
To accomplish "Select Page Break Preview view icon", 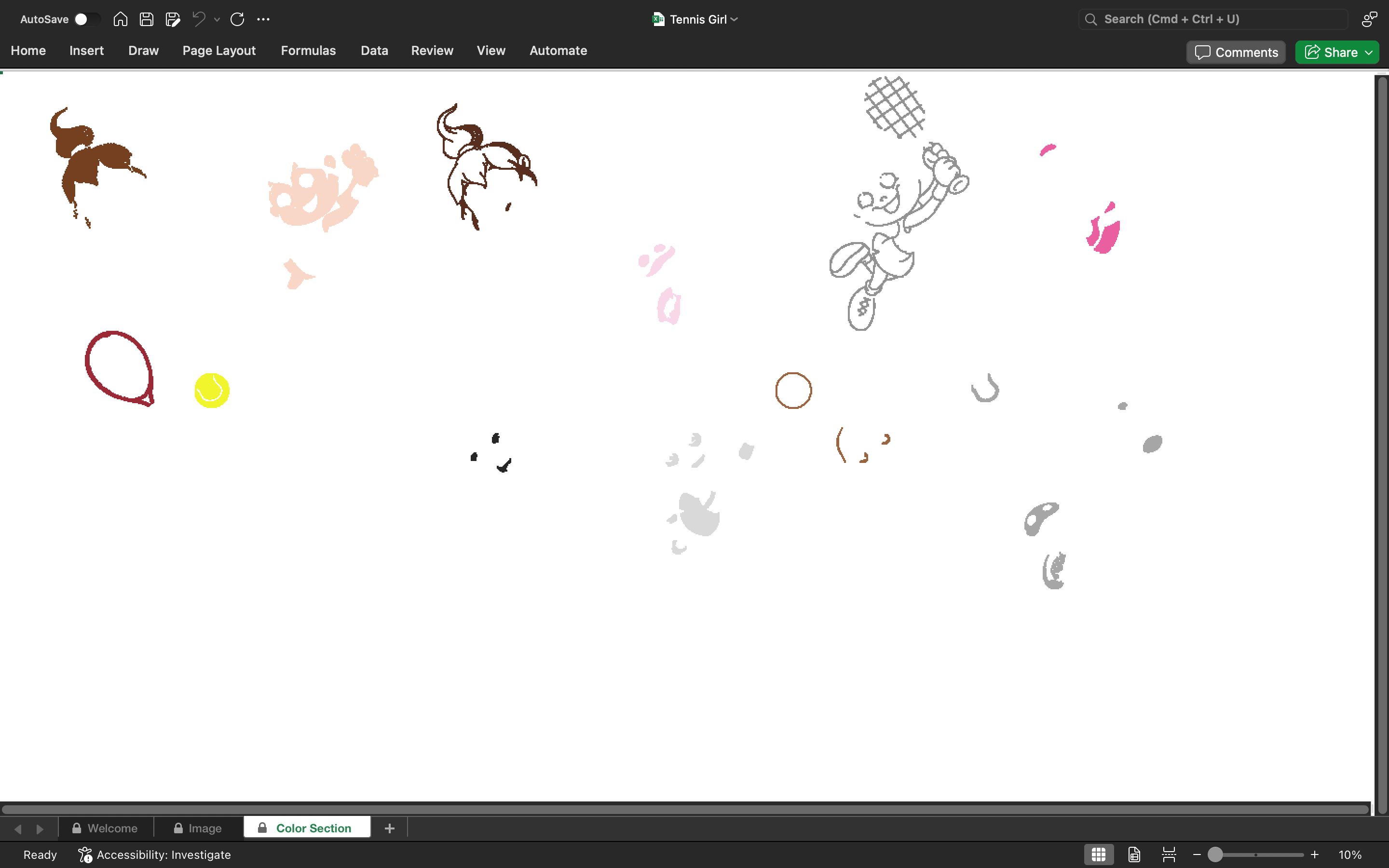I will point(1169,854).
